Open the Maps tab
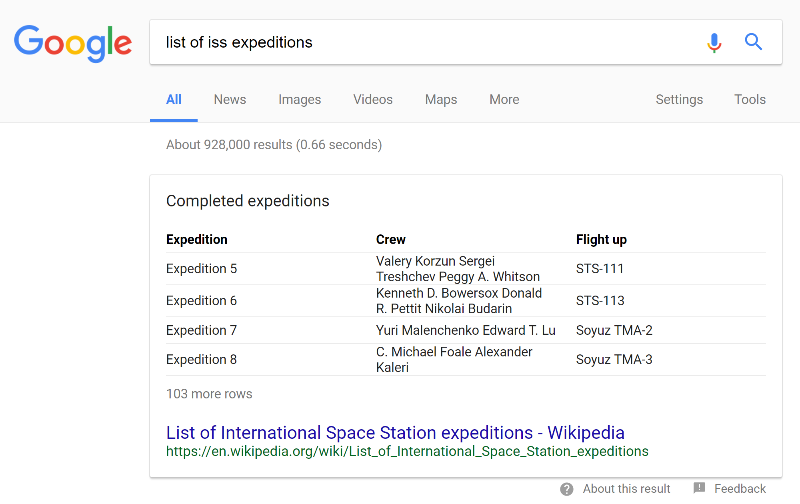Viewport: 800px width, 504px height. (441, 99)
